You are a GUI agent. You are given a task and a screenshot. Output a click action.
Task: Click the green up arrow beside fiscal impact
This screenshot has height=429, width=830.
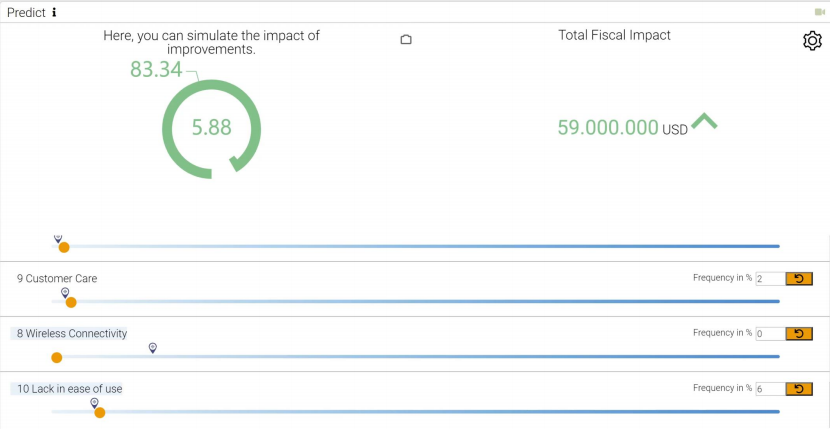click(x=704, y=122)
